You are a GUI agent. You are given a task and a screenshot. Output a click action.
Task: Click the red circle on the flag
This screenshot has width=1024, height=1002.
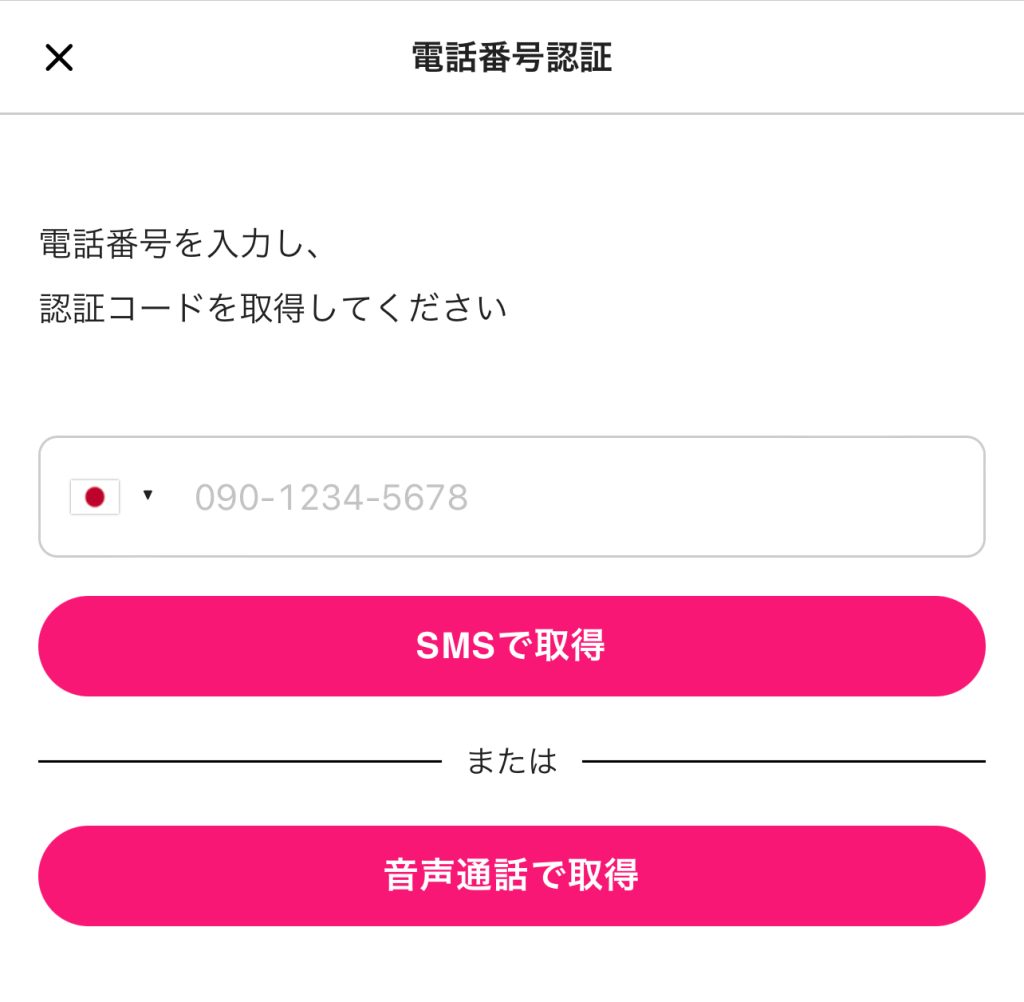pyautogui.click(x=95, y=496)
